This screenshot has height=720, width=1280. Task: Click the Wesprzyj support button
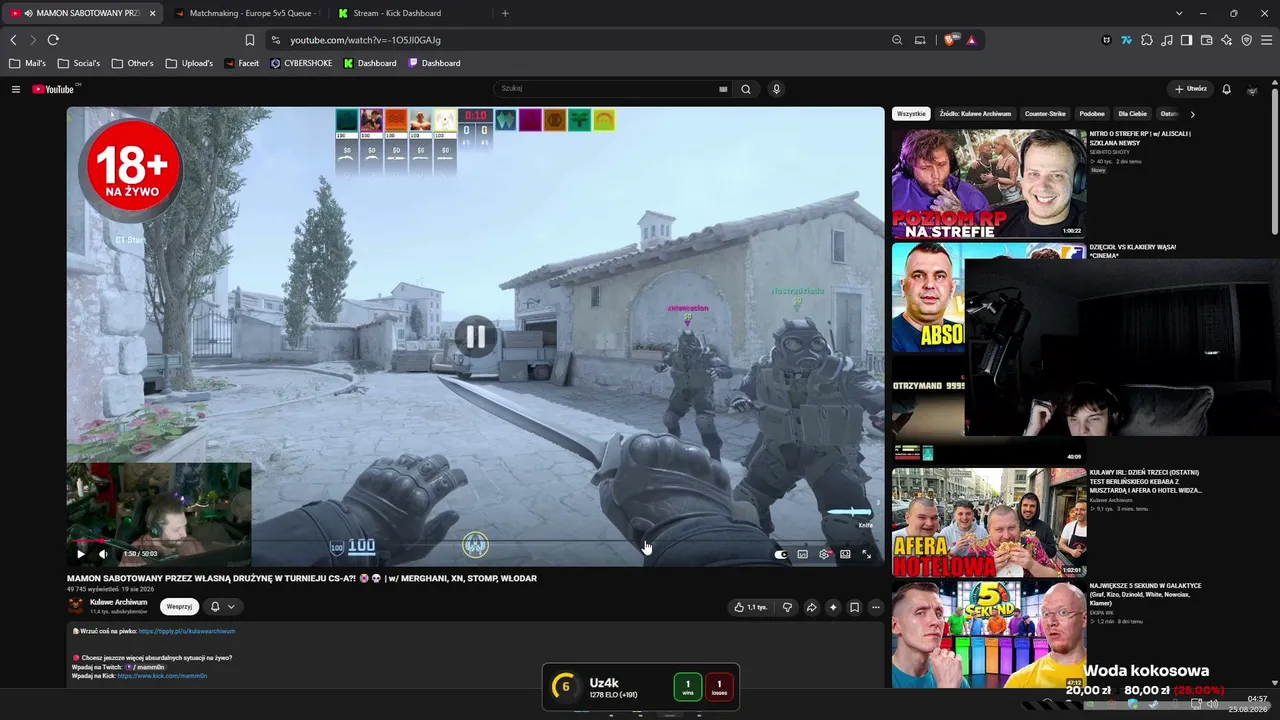tap(179, 606)
